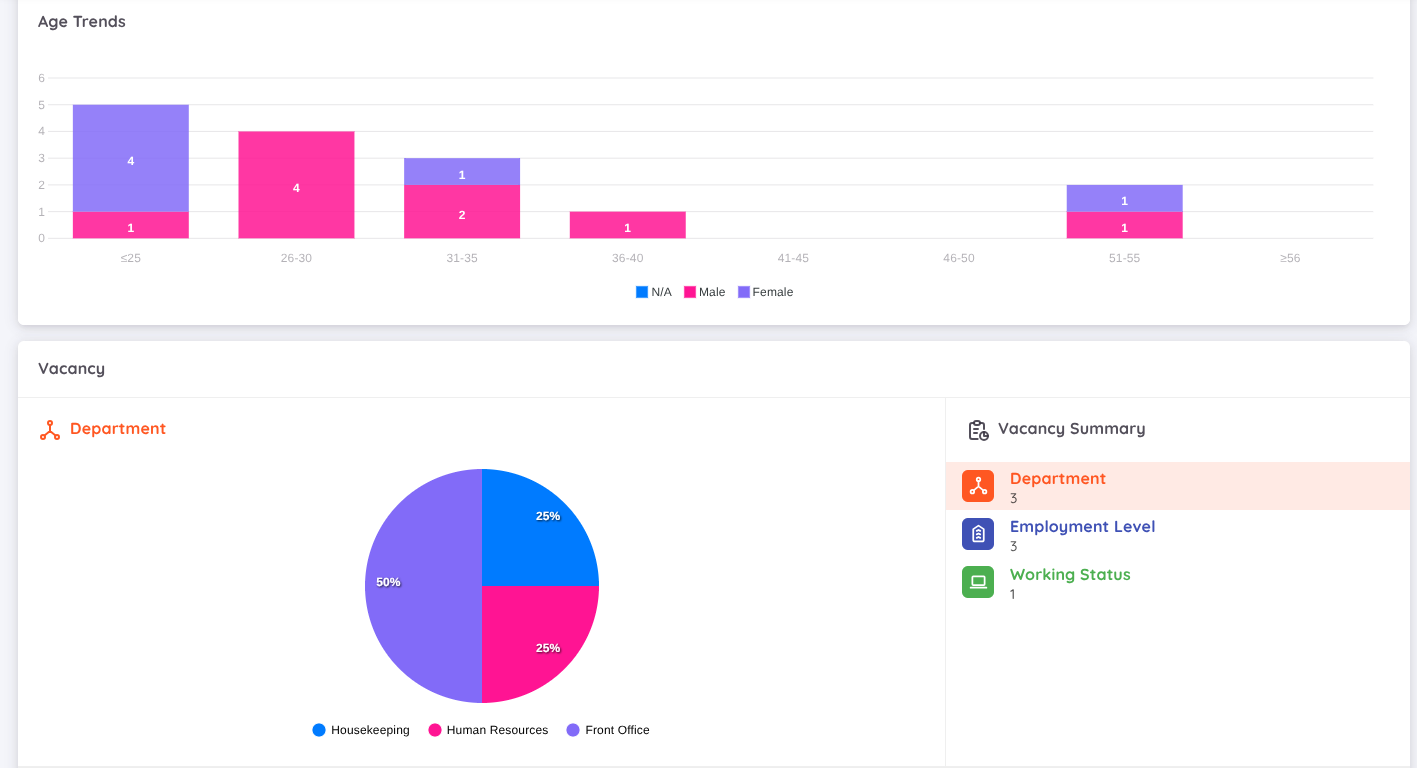Click the green Working Status laptop icon
The image size is (1417, 768).
(x=977, y=582)
